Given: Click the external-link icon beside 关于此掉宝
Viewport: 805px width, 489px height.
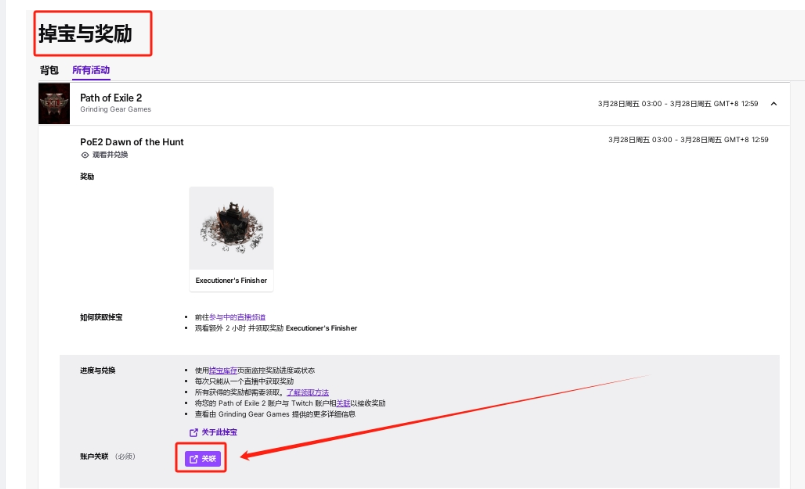Looking at the screenshot, I should [x=194, y=432].
